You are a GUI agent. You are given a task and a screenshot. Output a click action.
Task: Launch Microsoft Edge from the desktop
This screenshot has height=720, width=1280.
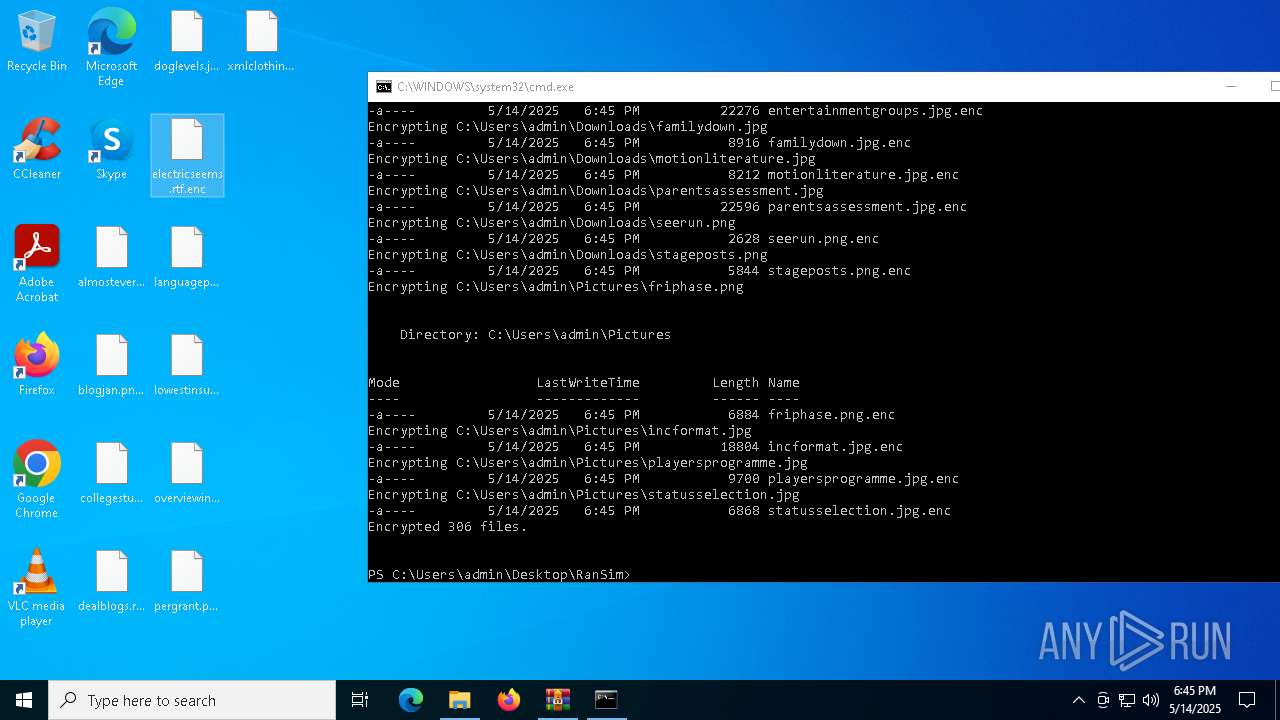tap(111, 48)
